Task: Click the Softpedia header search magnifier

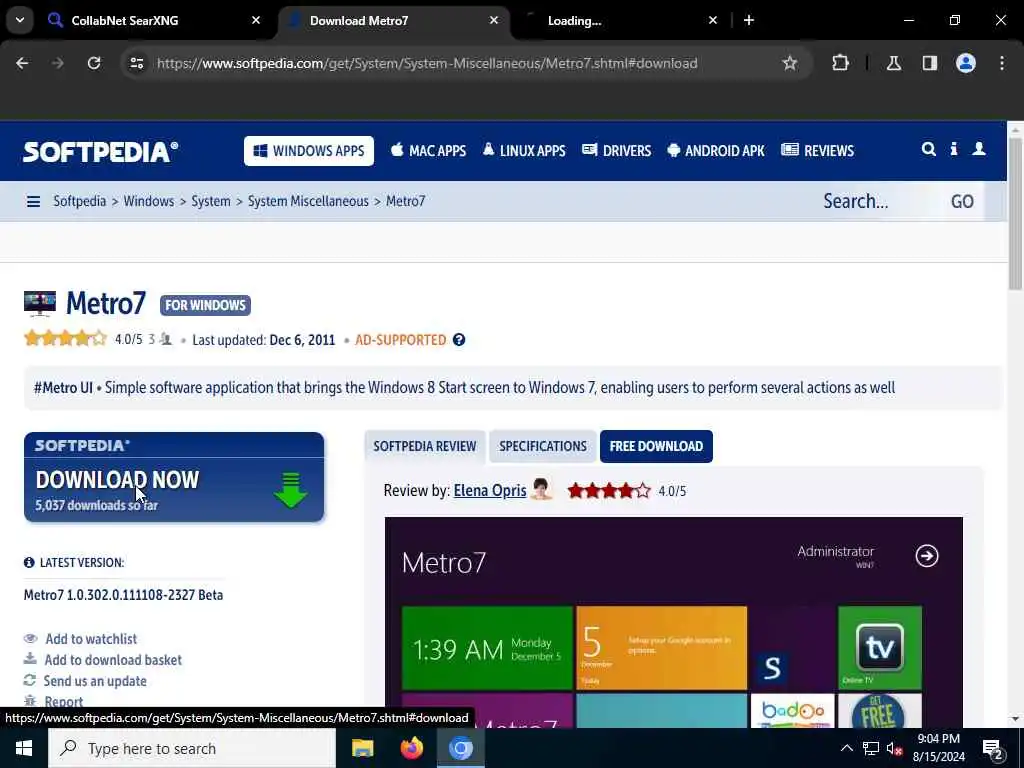Action: (x=928, y=150)
